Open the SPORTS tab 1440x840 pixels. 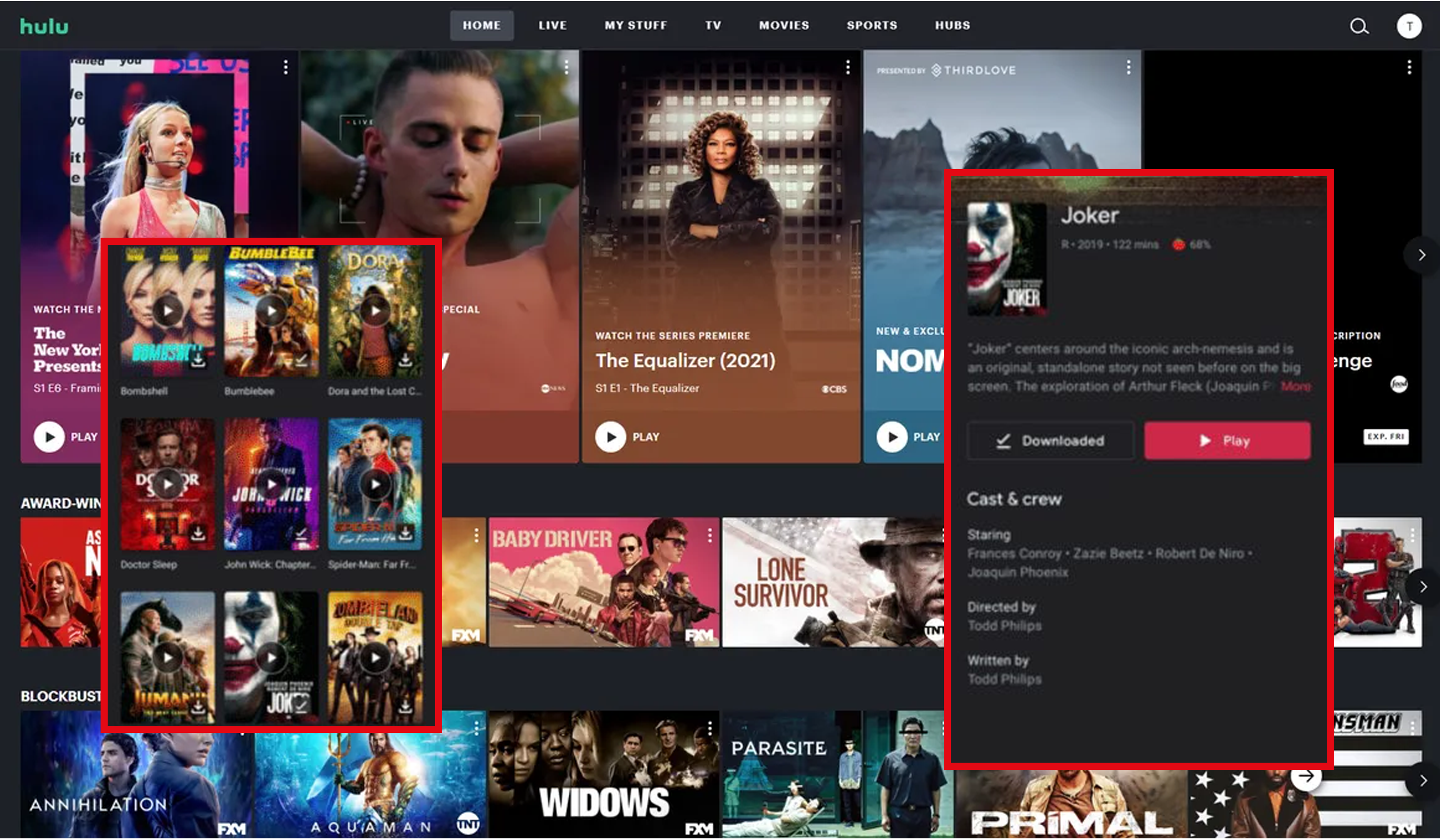coord(871,26)
